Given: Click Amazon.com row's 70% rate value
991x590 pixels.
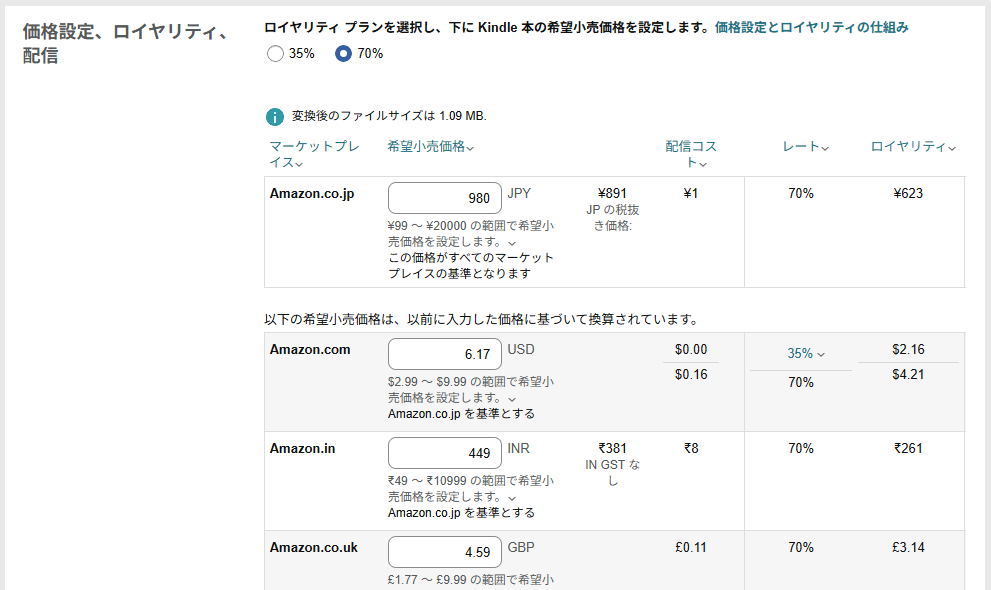Looking at the screenshot, I should coord(801,382).
